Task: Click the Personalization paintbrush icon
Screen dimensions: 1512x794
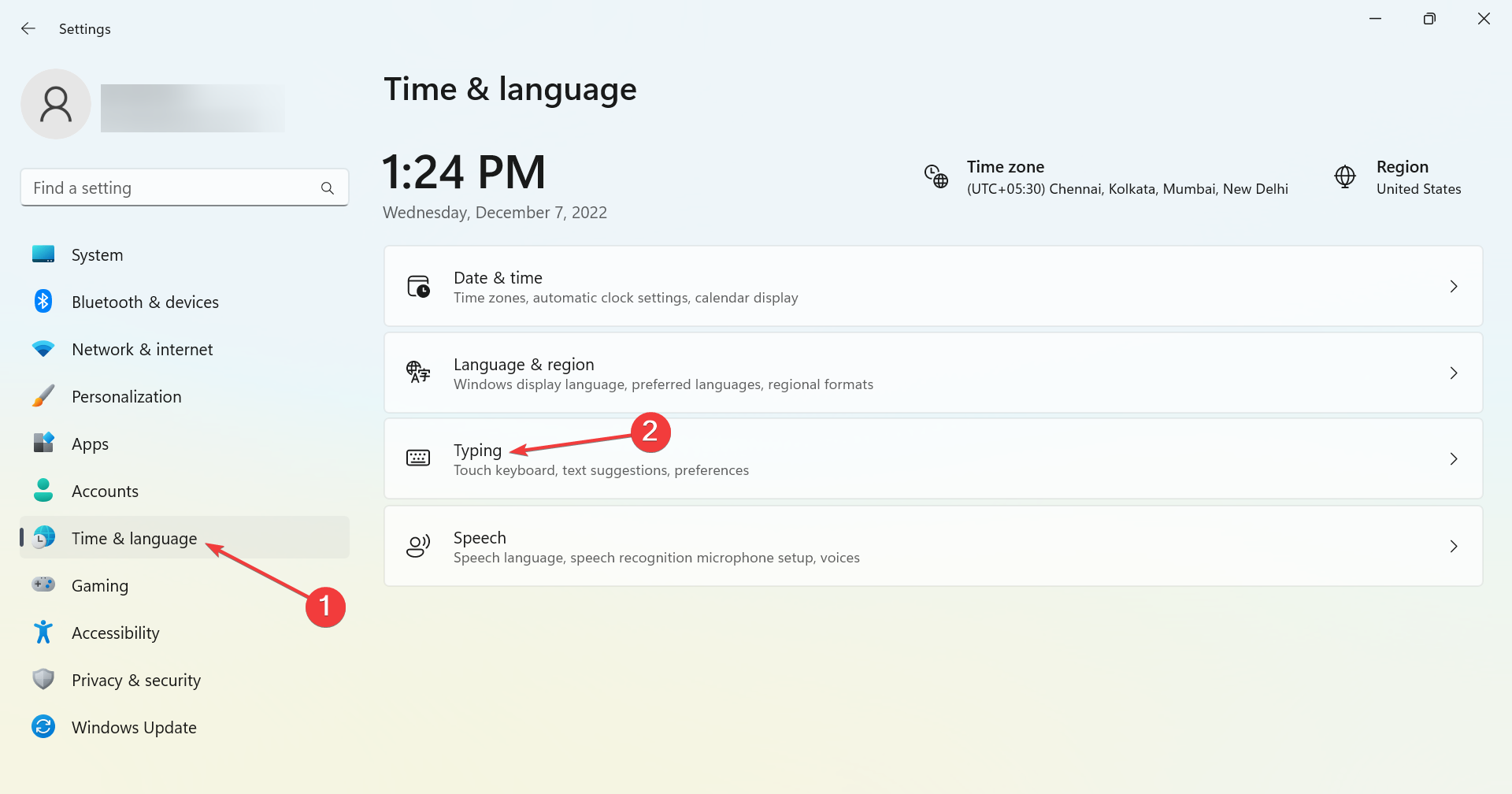Action: [x=43, y=395]
